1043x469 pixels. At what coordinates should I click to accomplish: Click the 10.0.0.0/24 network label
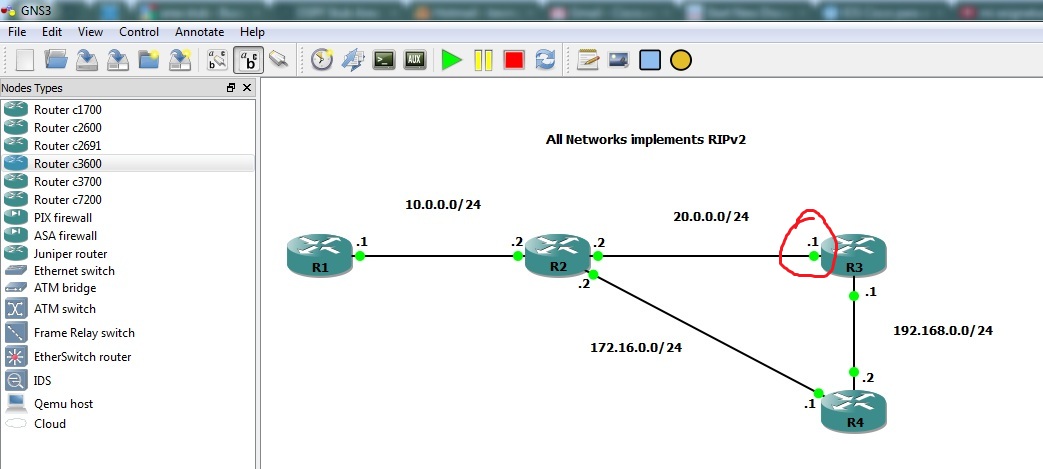[443, 205]
